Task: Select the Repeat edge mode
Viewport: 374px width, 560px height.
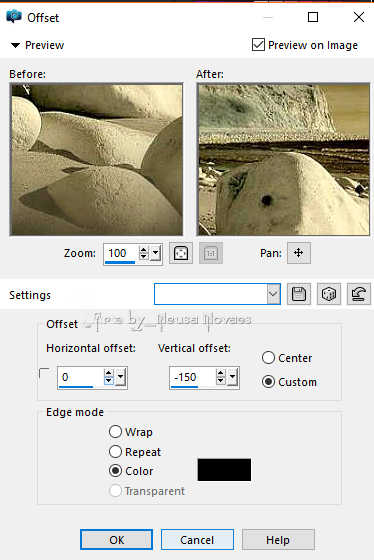Action: [x=115, y=451]
